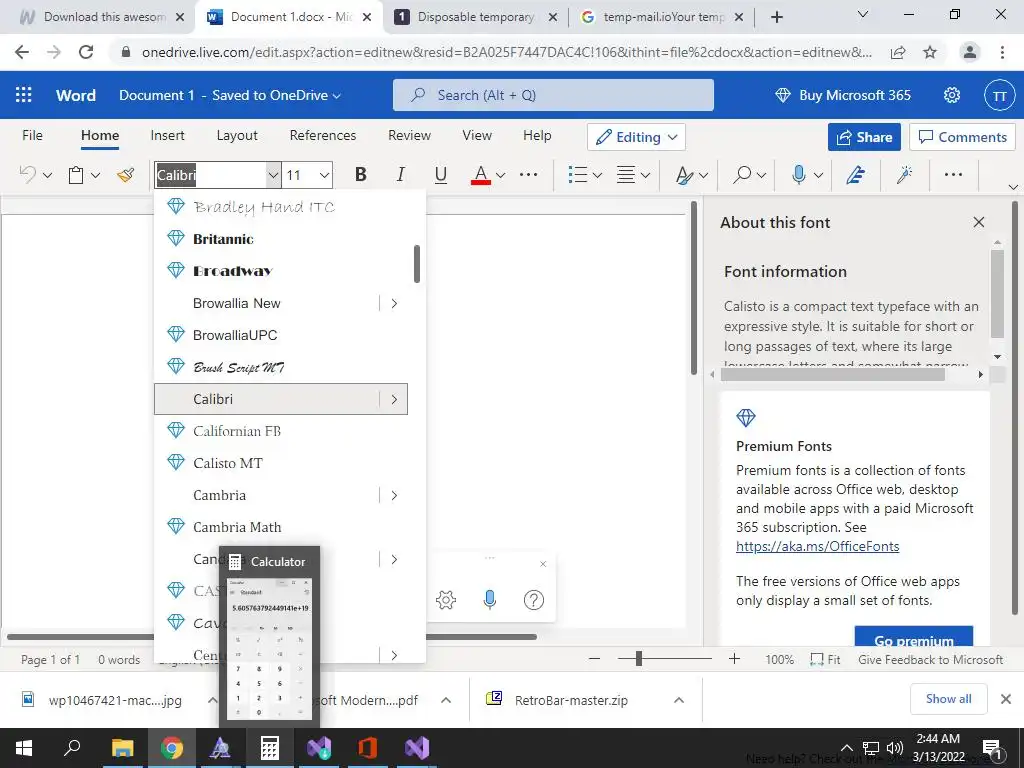Open Chrome profile avatar icon
Screen dimensions: 1024x768
tap(970, 52)
